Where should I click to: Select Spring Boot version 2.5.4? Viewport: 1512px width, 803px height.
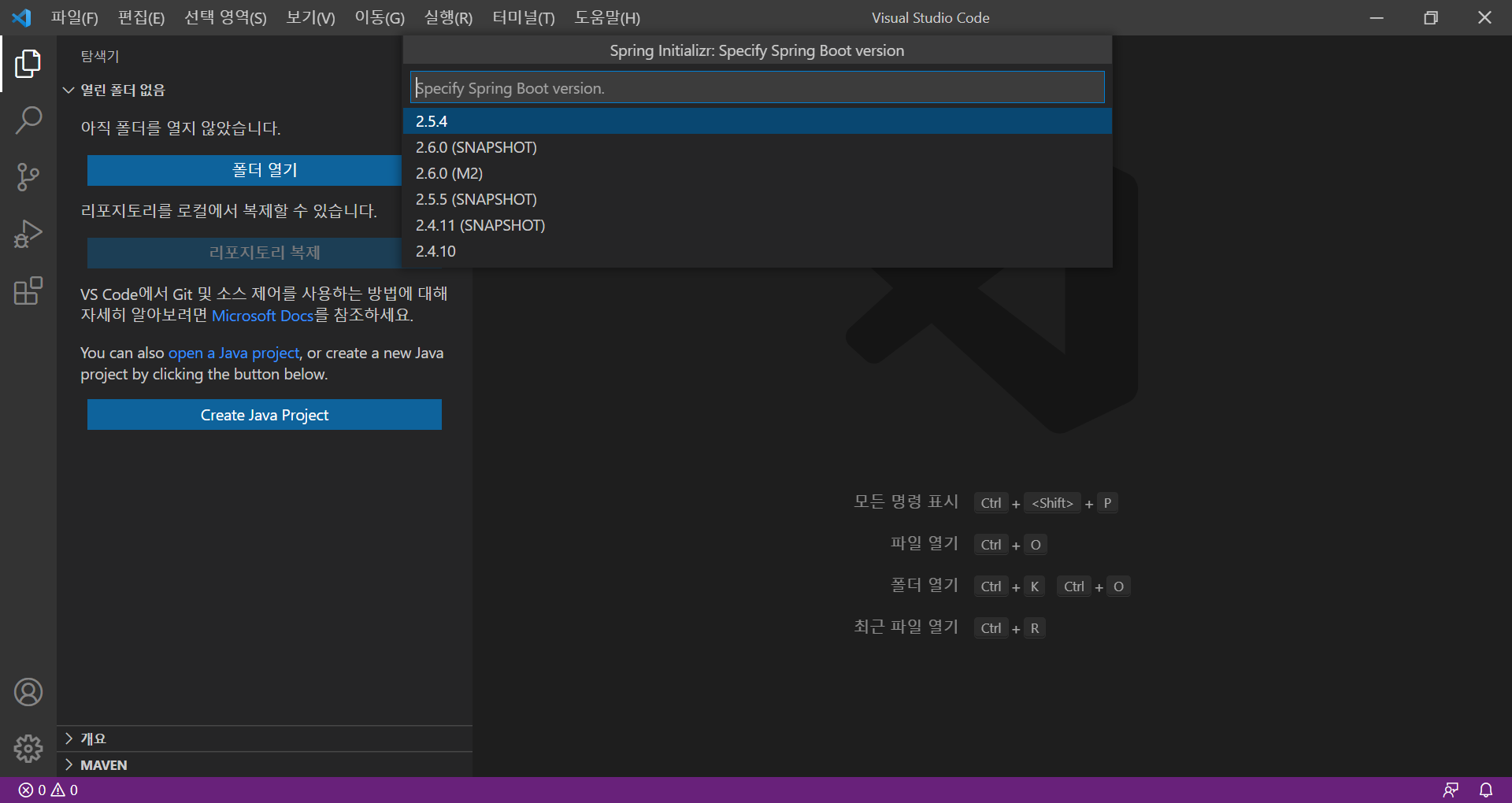(x=758, y=121)
